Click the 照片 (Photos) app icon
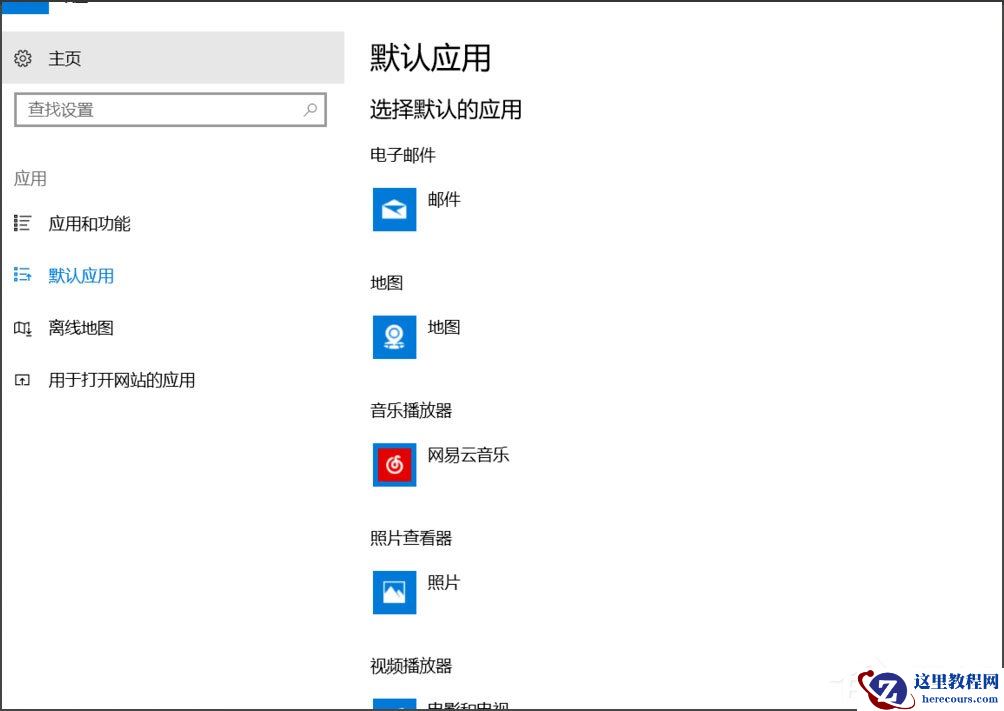 click(394, 592)
